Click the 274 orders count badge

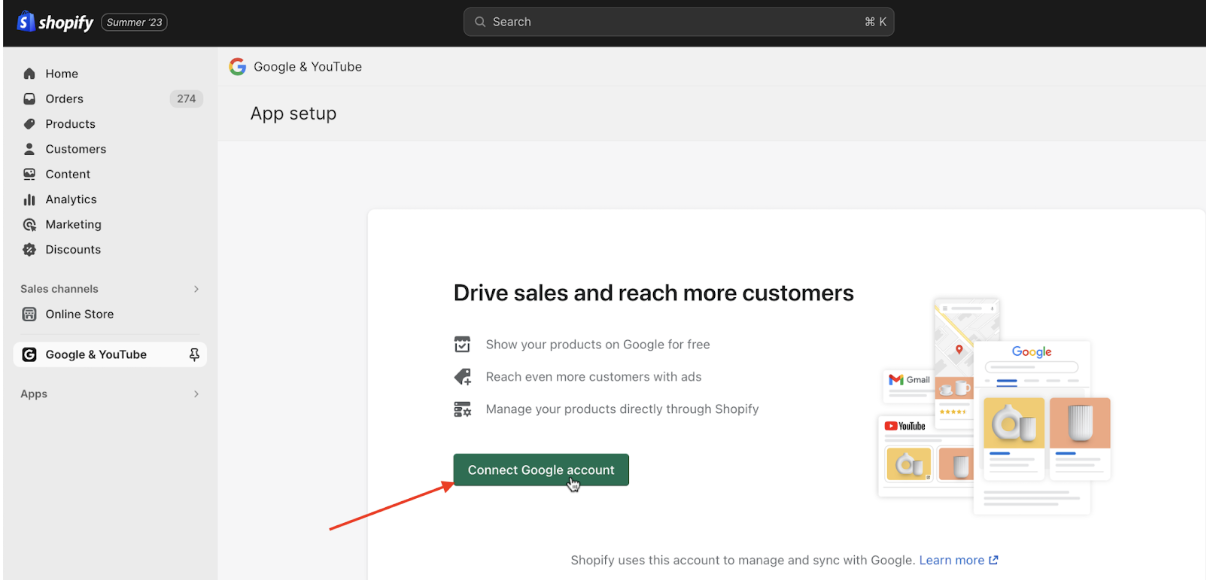point(186,99)
